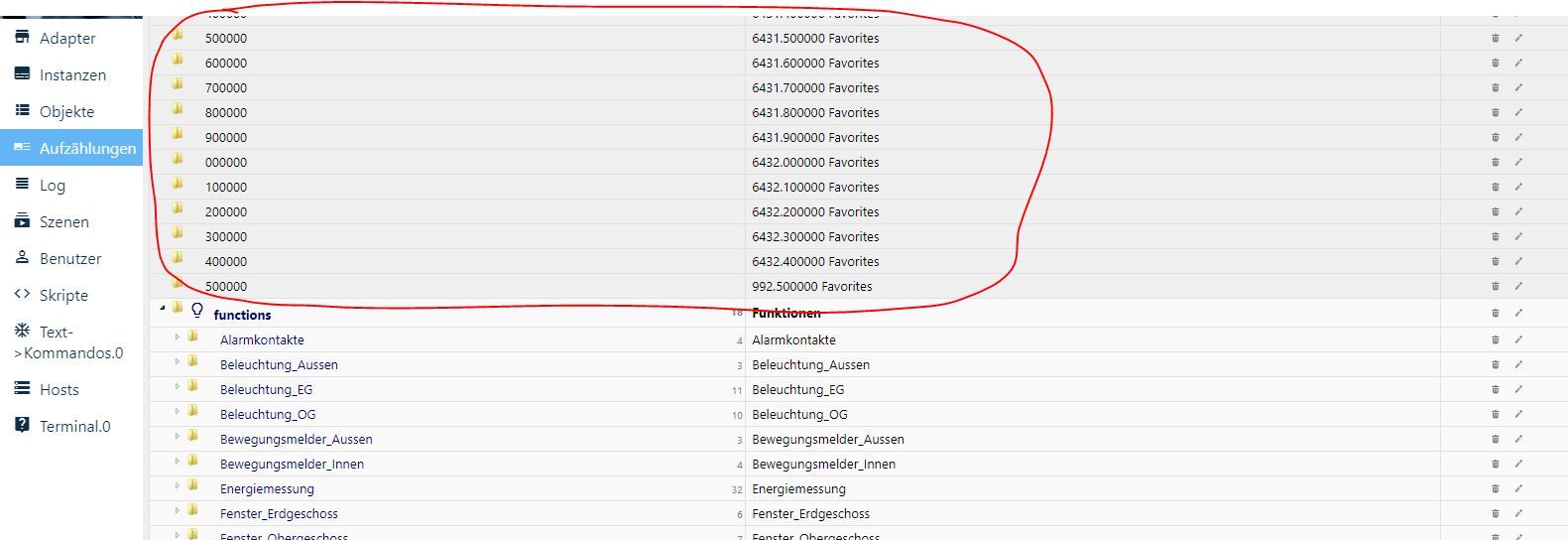This screenshot has width=1568, height=540.
Task: Edit the Beleuchtung_EG entry with pencil icon
Action: [x=1517, y=389]
